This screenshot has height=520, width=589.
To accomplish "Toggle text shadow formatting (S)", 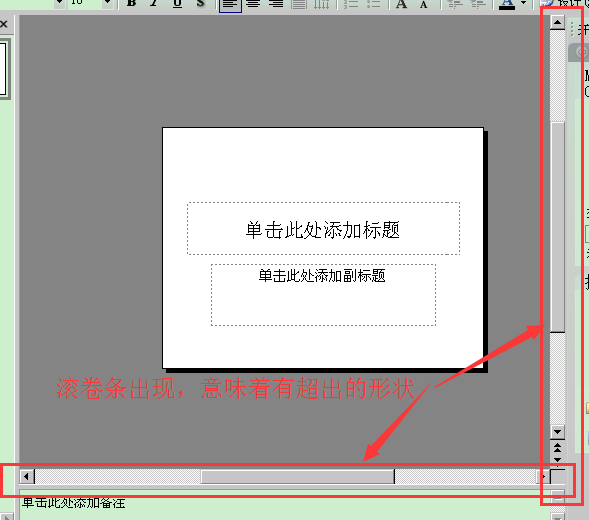I will tap(200, 4).
